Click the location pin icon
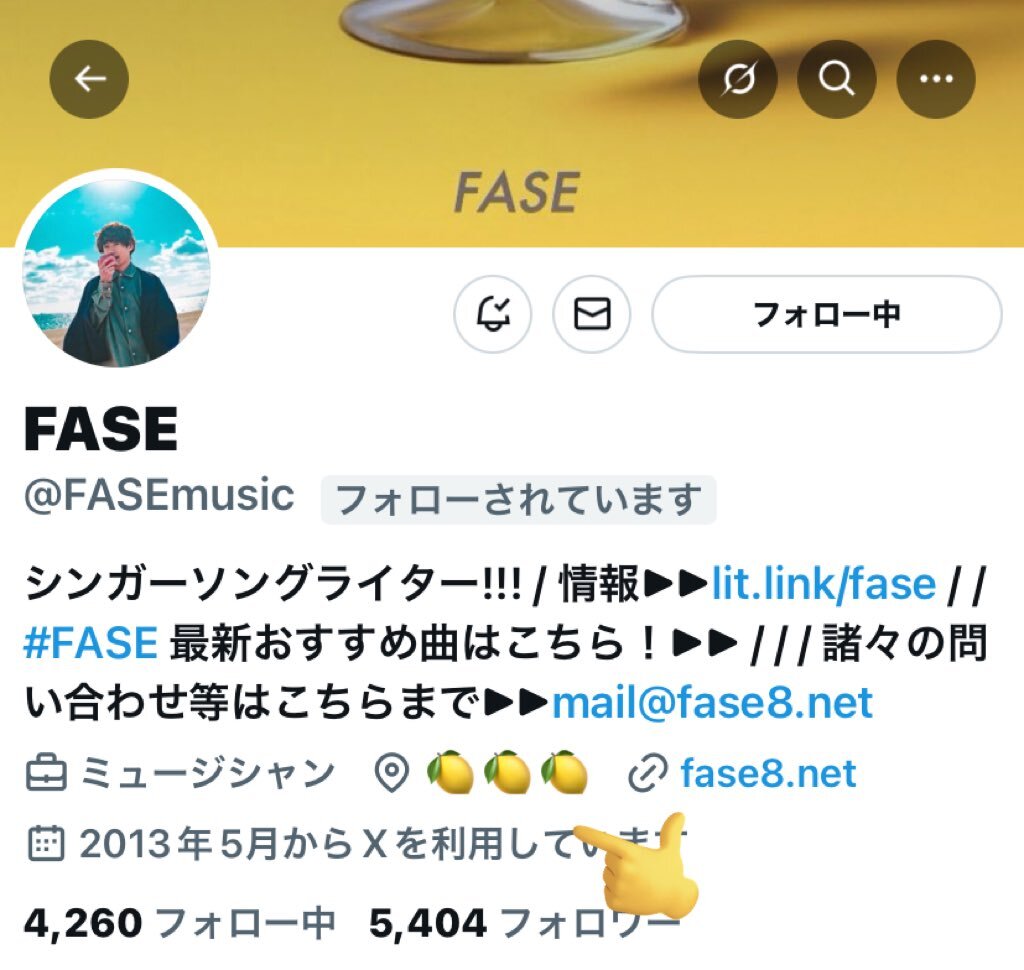The width and height of the screenshot is (1024, 970). pos(392,773)
